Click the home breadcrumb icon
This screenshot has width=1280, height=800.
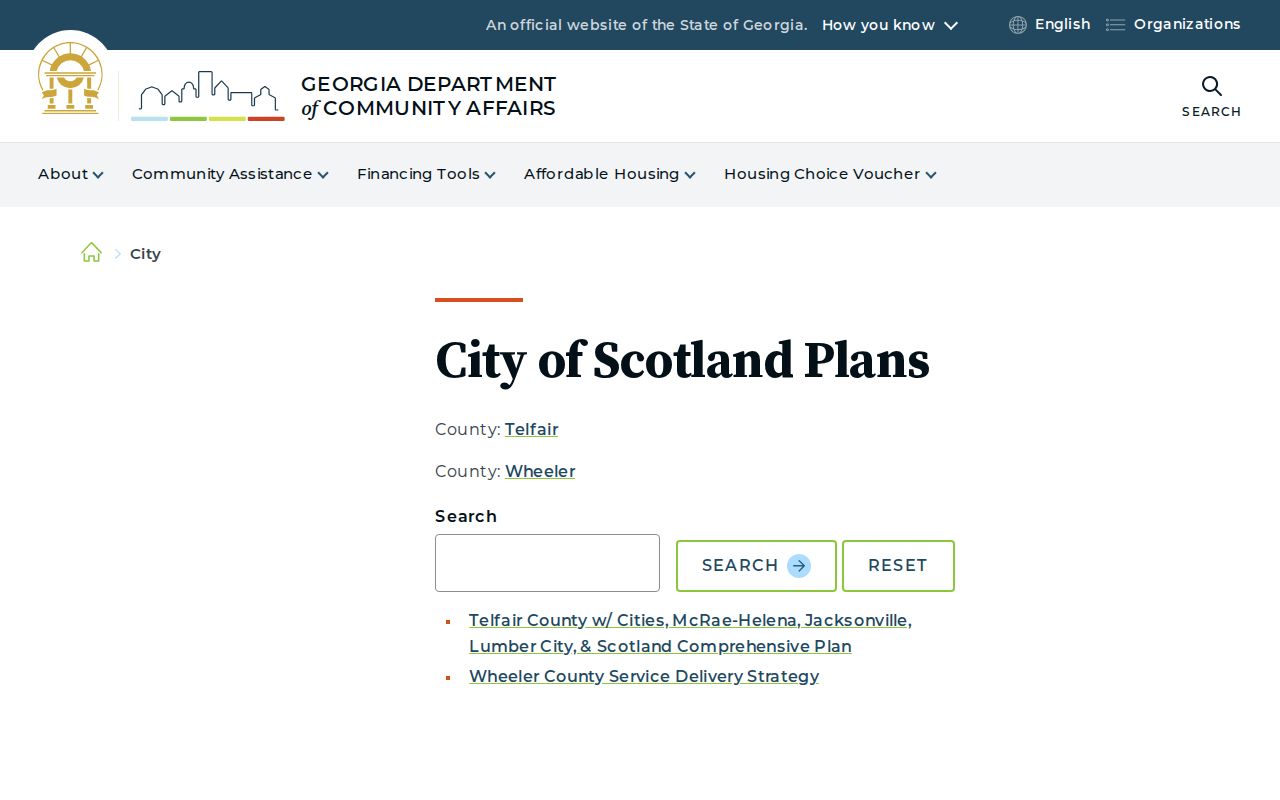click(91, 253)
